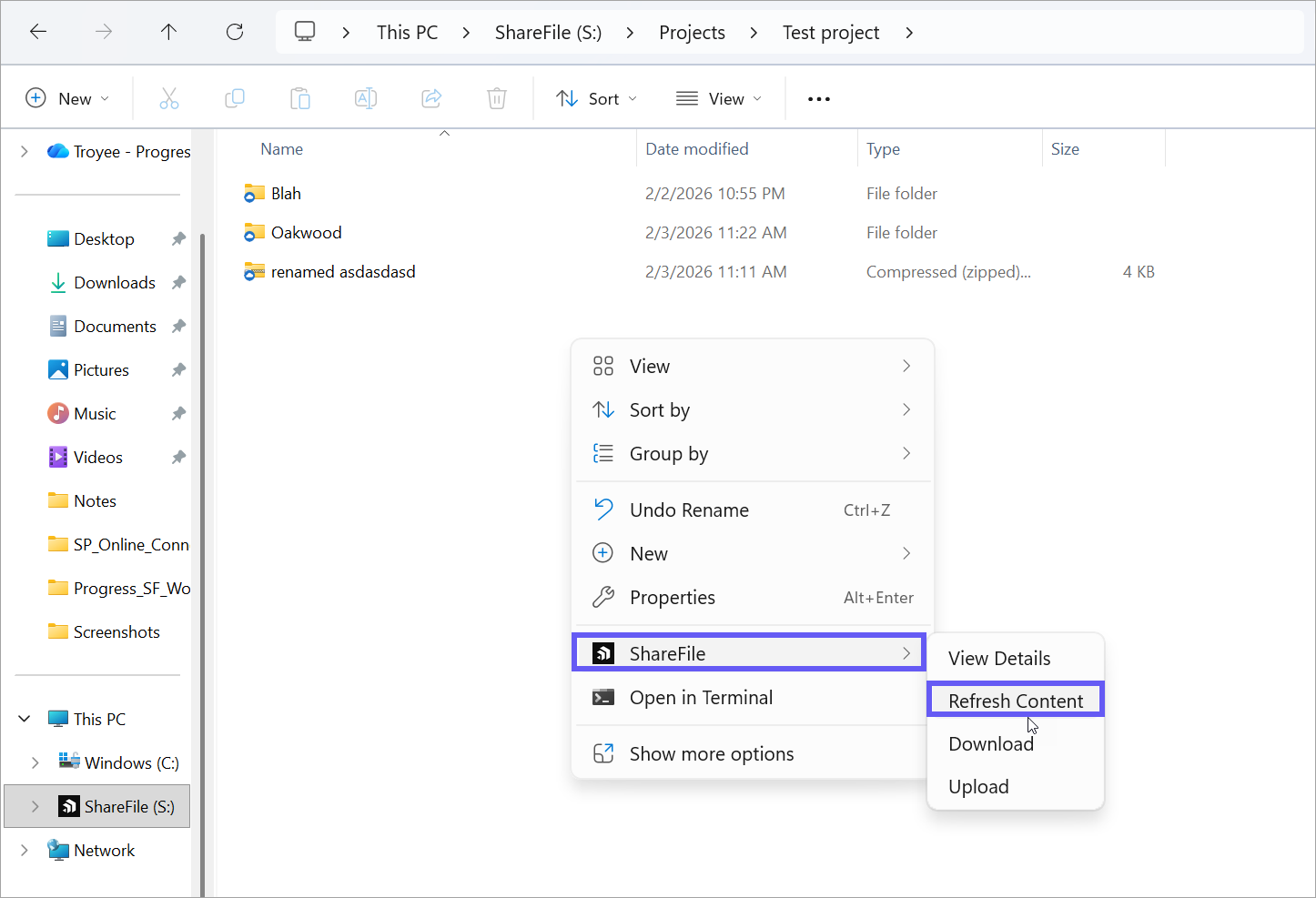The height and width of the screenshot is (898, 1316).
Task: Unpin Downloads using its pin icon
Action: click(x=178, y=283)
